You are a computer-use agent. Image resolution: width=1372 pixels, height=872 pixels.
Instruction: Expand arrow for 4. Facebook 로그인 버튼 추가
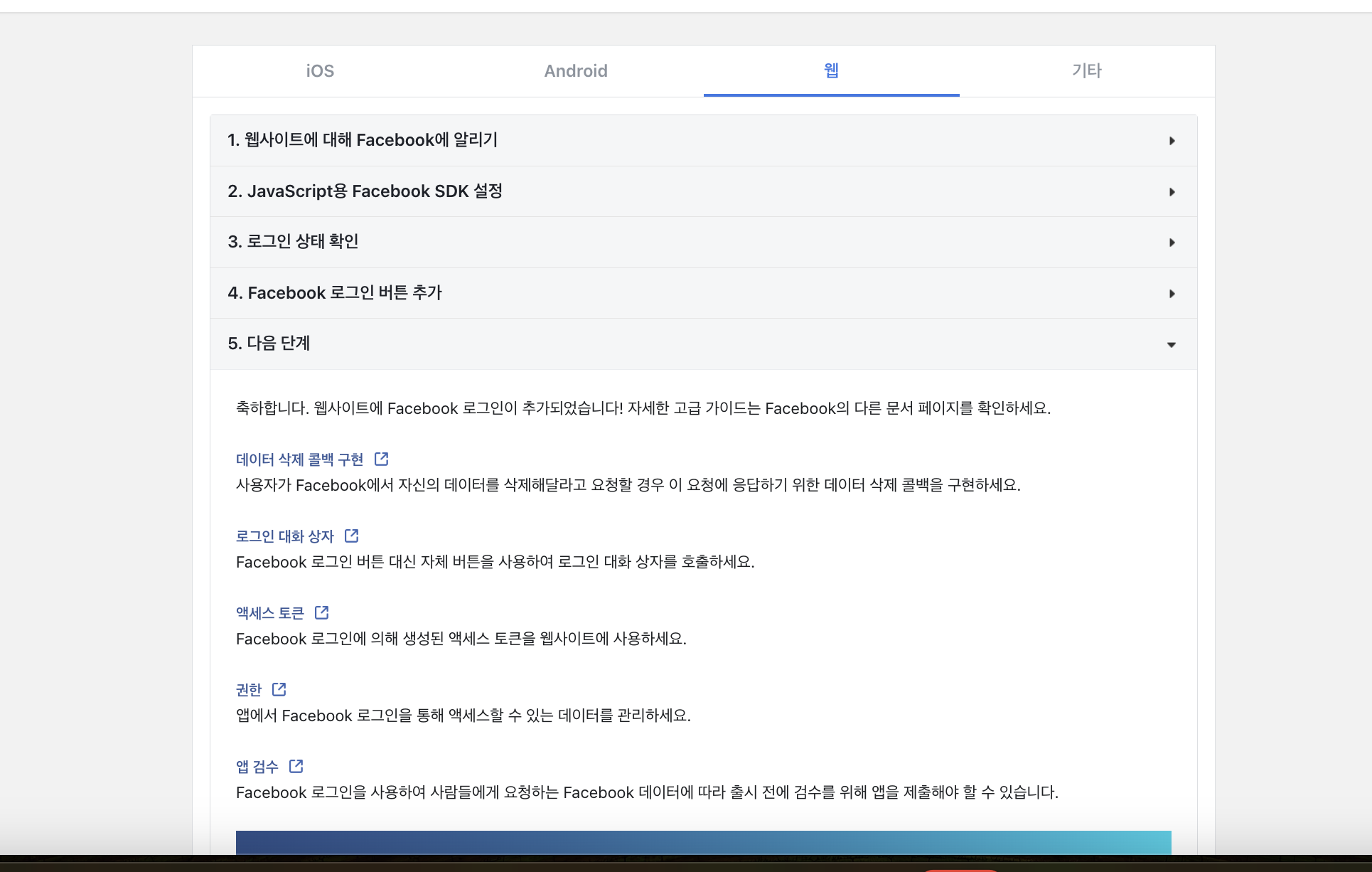[x=1172, y=294]
